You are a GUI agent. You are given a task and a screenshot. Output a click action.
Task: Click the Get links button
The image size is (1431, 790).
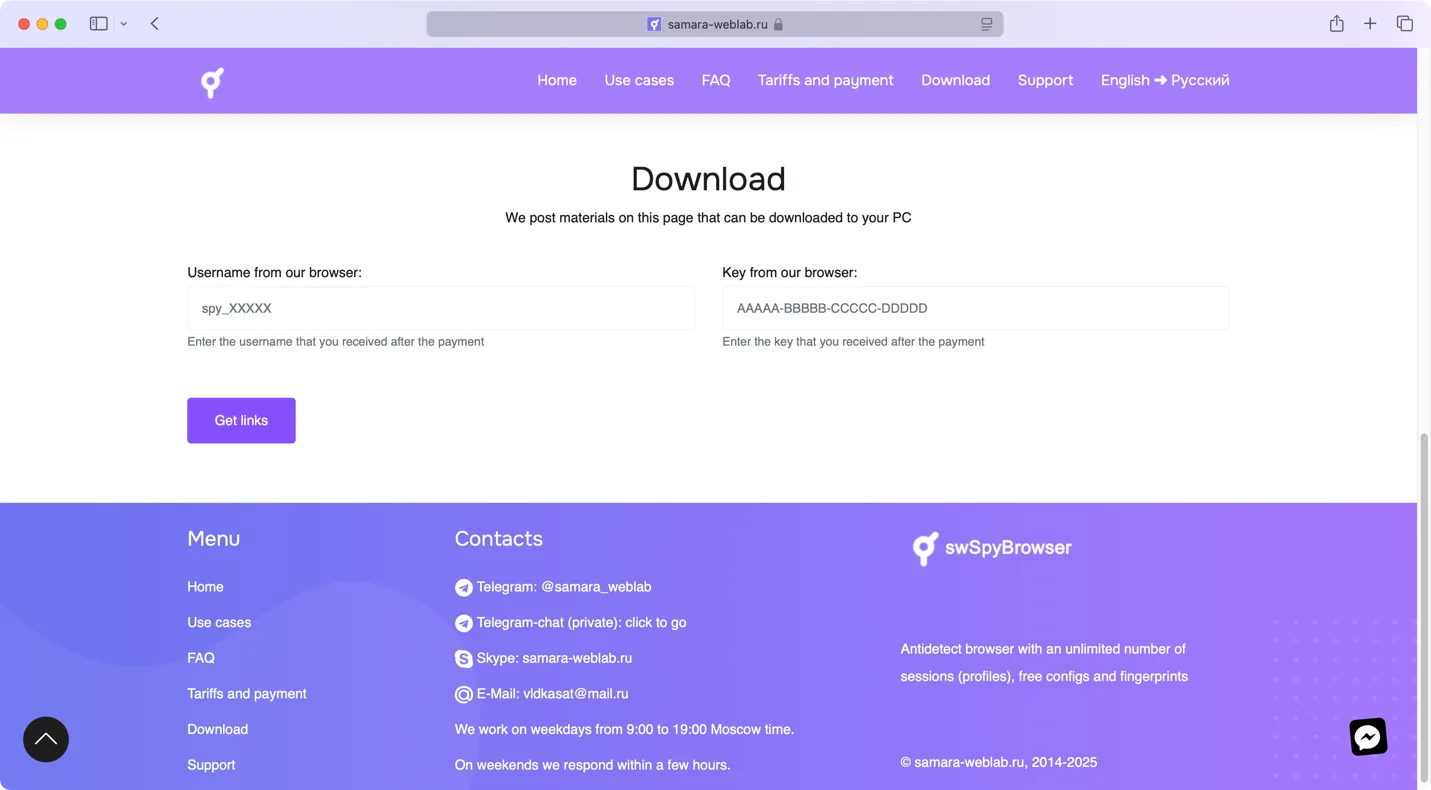tap(241, 420)
